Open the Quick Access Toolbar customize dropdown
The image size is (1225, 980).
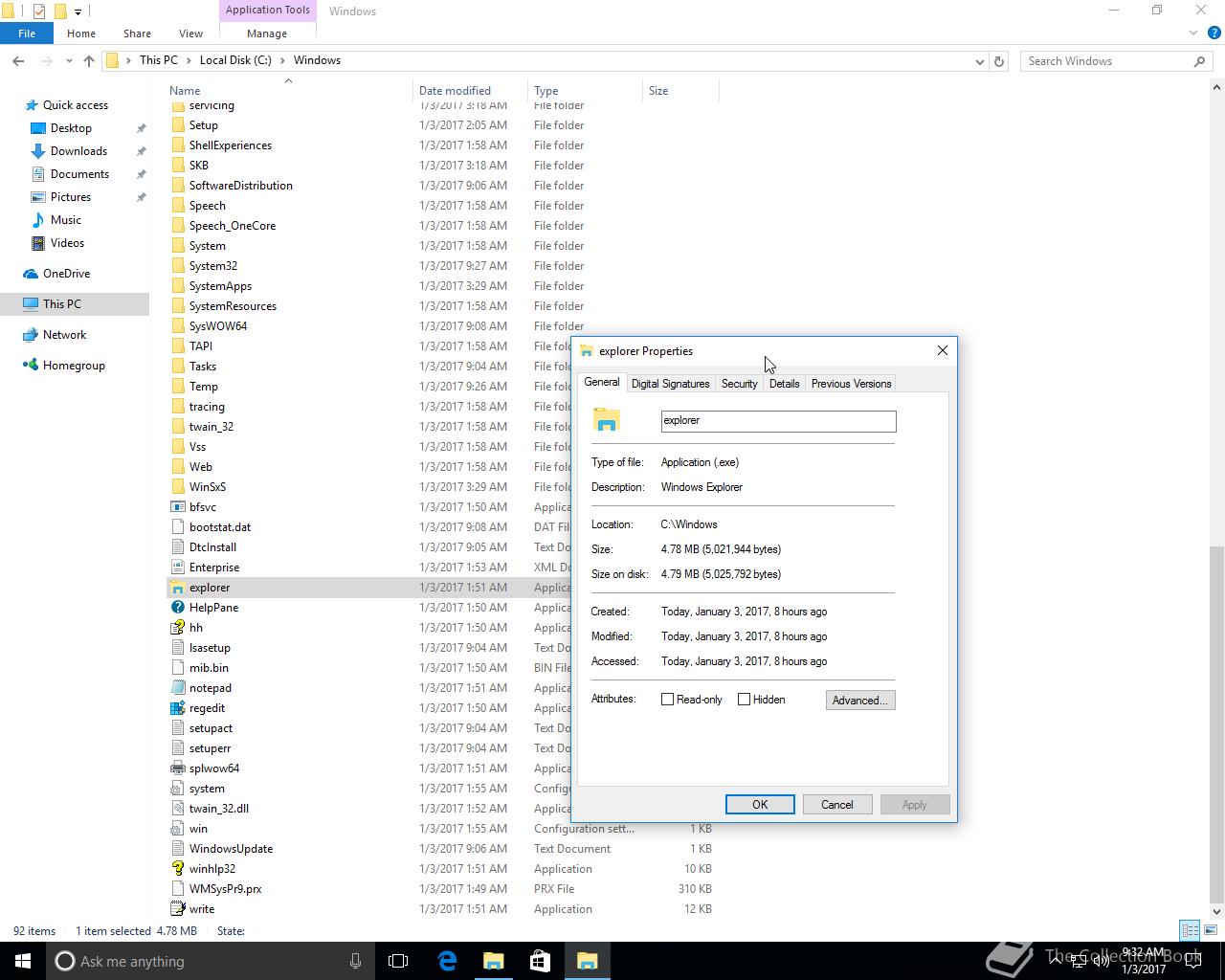point(78,11)
